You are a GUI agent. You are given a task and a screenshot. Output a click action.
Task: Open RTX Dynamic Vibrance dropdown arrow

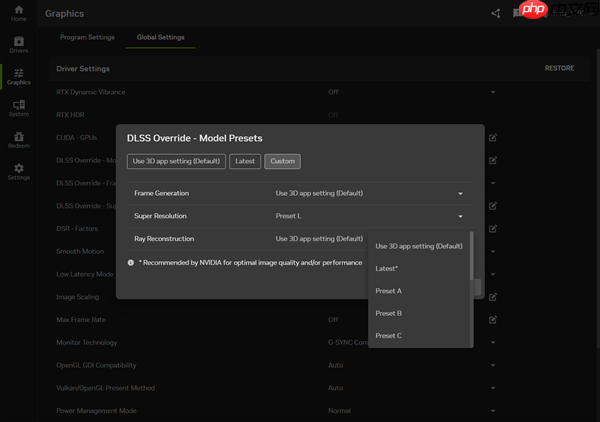coord(492,92)
